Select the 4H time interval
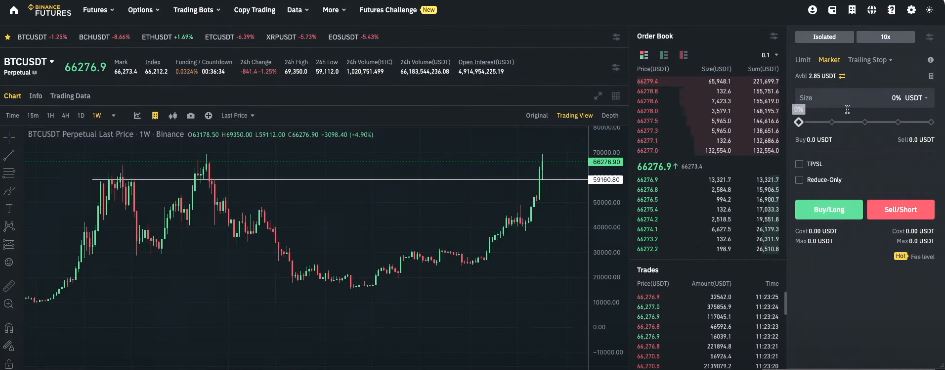The height and width of the screenshot is (370, 945). [66, 116]
